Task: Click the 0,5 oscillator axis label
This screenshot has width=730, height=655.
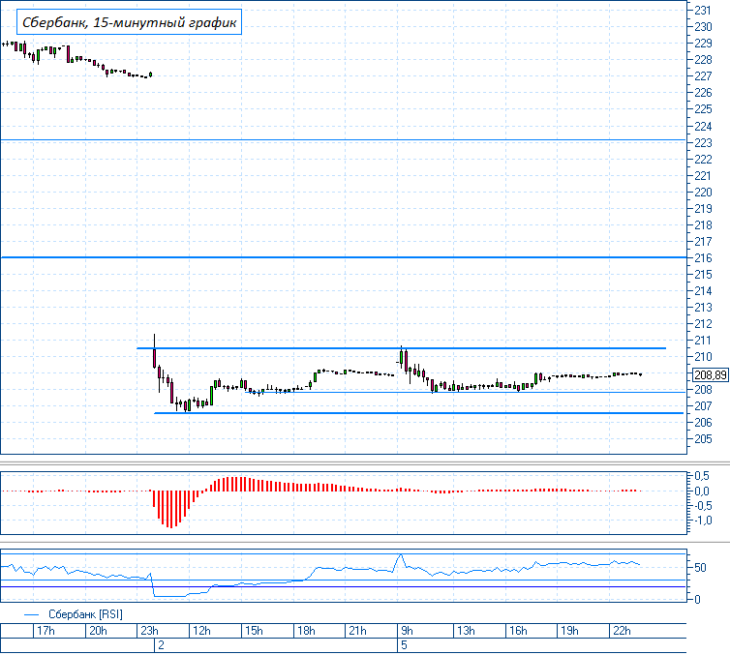Action: 702,476
